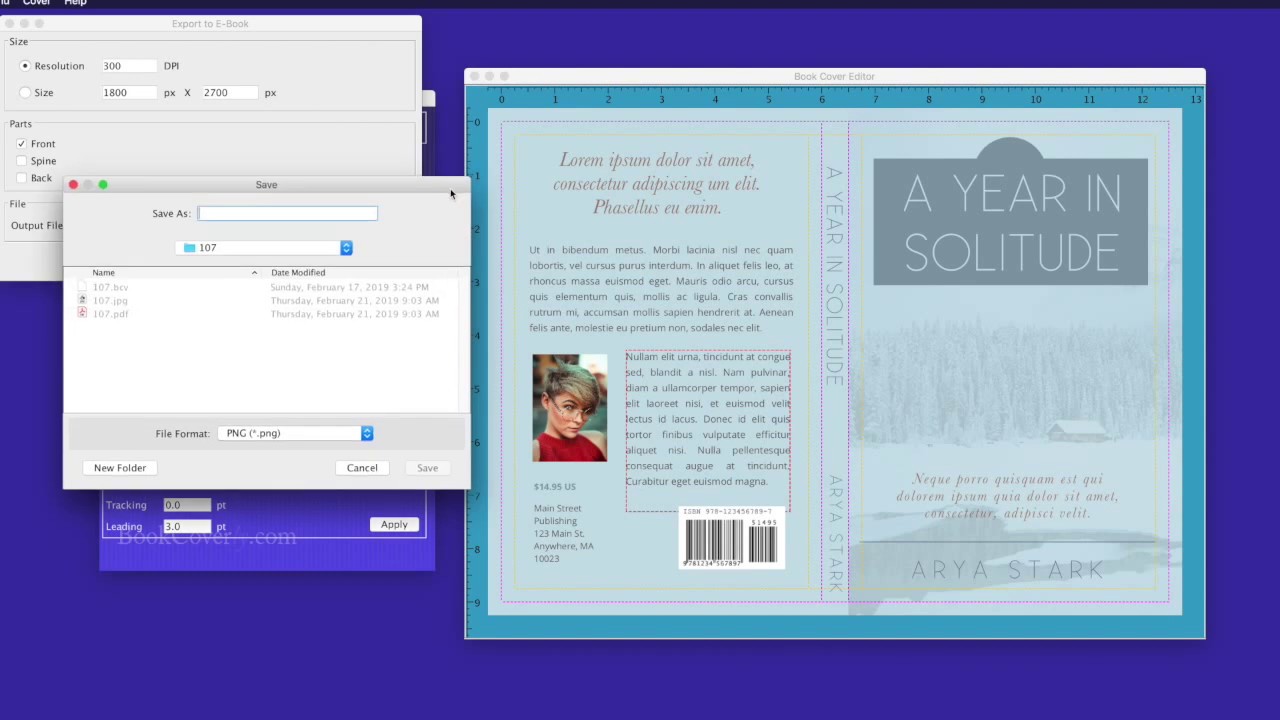Enable the Spine checkbox
The height and width of the screenshot is (720, 1280).
[x=21, y=161]
